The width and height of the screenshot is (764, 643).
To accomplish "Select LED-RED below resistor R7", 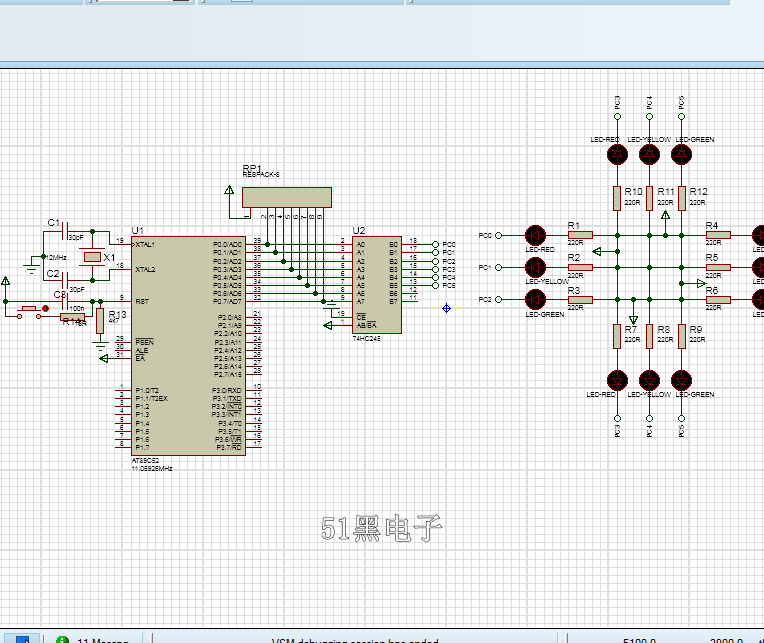I will point(617,380).
